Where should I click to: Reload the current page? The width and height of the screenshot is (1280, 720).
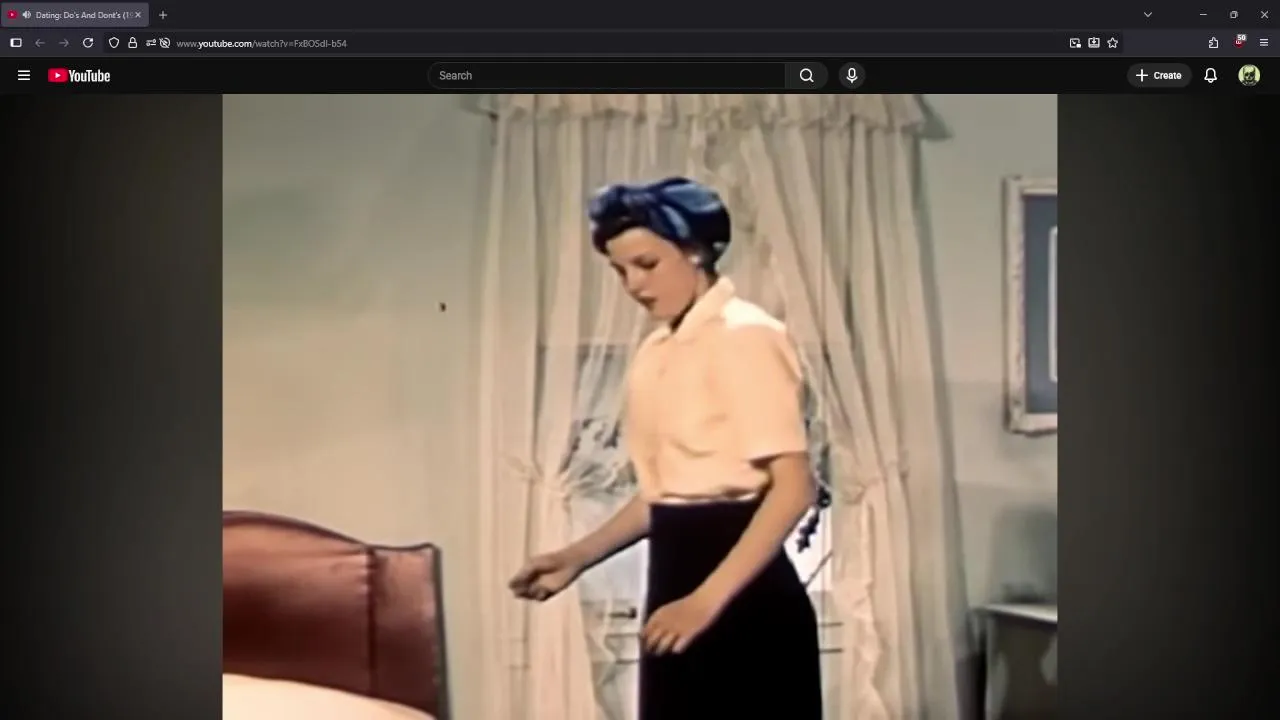(88, 43)
